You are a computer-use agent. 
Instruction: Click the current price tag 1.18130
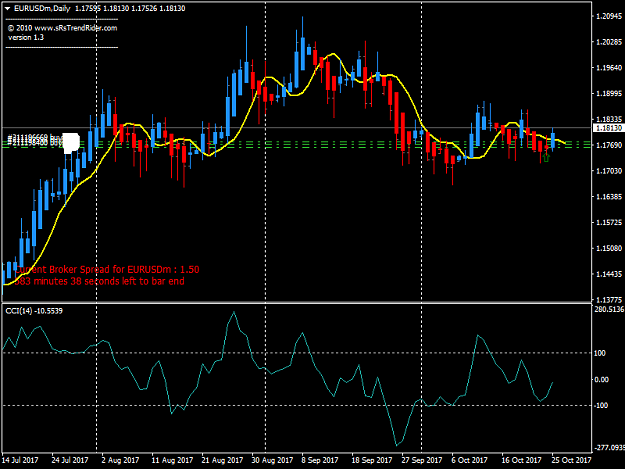[608, 128]
